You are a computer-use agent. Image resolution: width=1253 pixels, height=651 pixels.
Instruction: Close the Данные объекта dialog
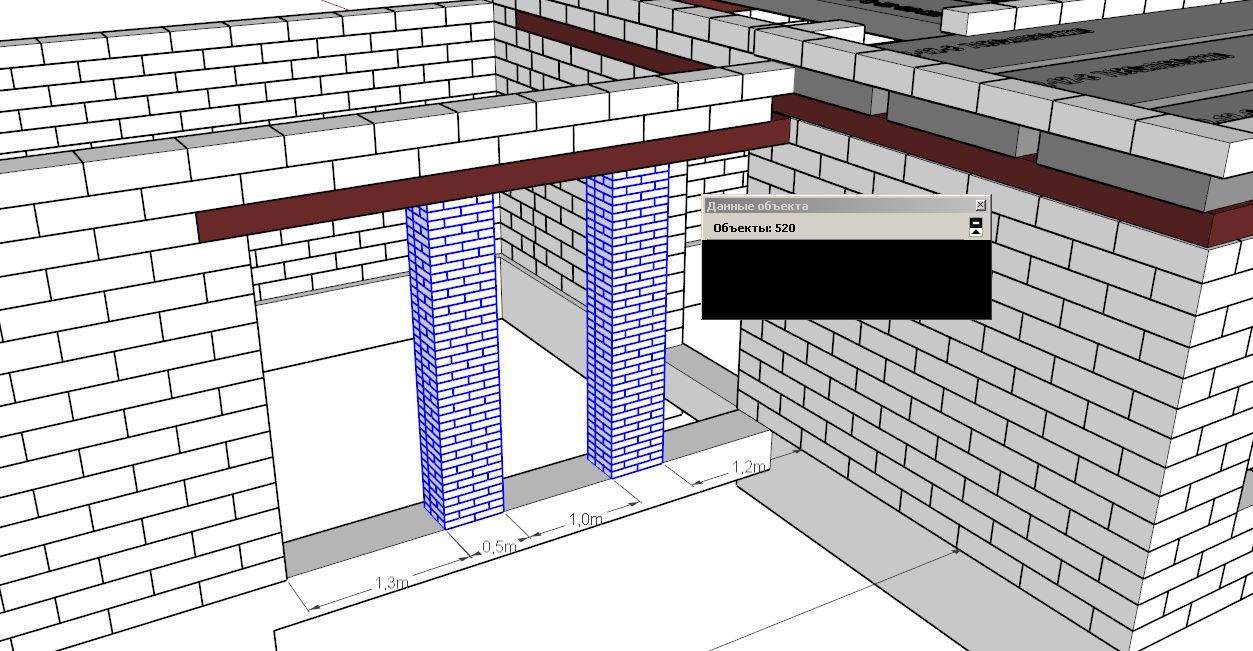pos(980,205)
